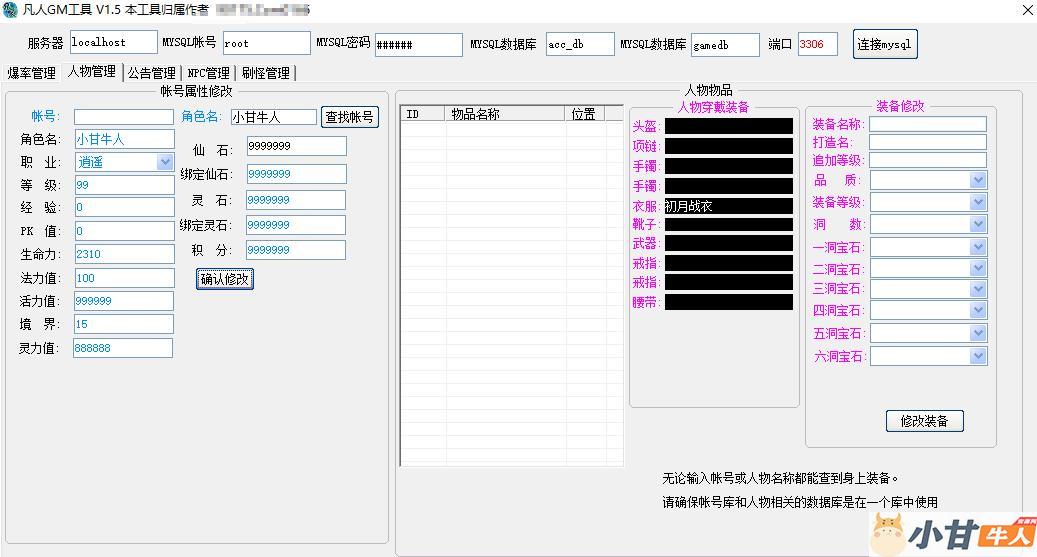1037x557 pixels.
Task: Click the 修改装备 button
Action: [924, 421]
